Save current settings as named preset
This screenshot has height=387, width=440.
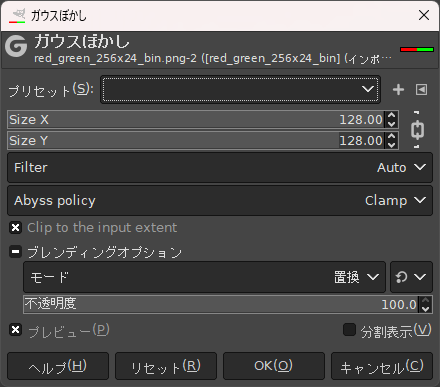click(398, 89)
